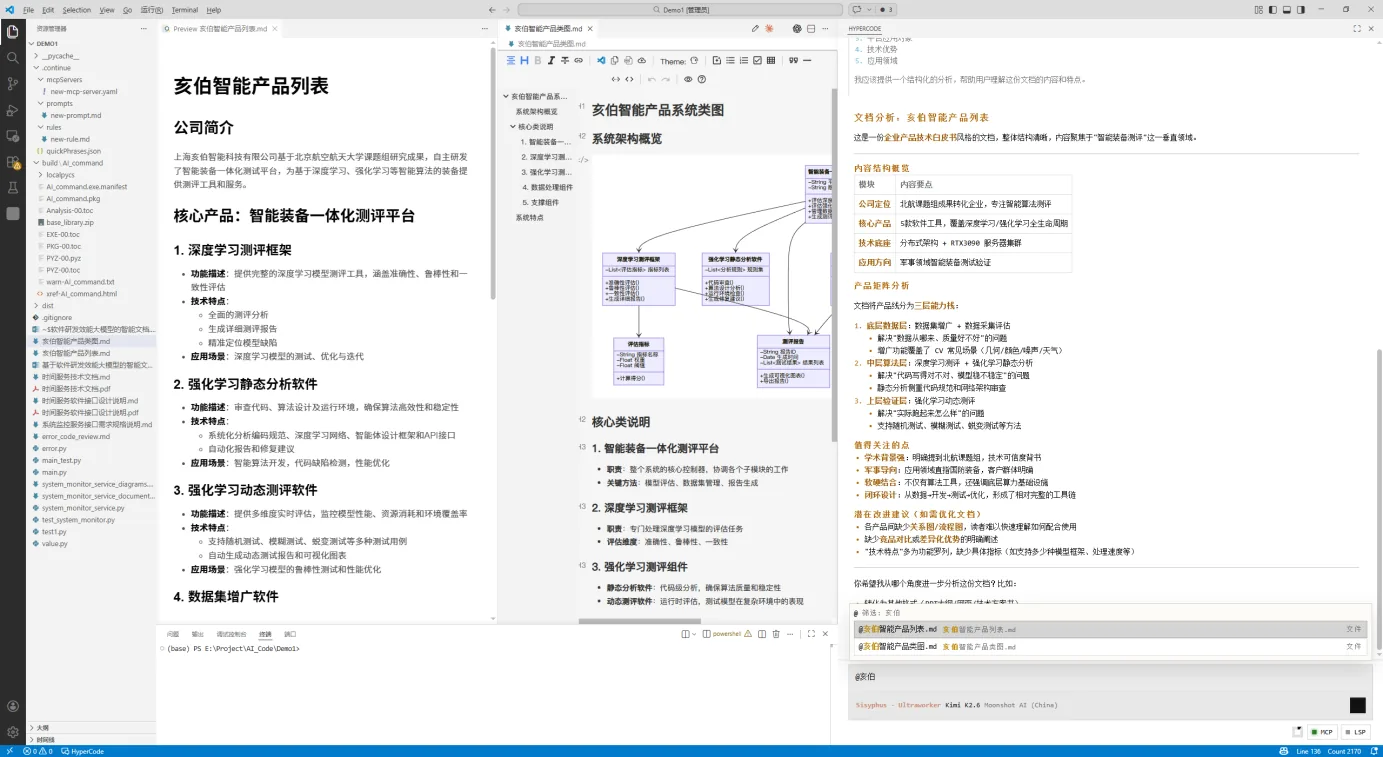The width and height of the screenshot is (1383, 757).
Task: Open the Extensions view in the activity bar
Action: [13, 161]
